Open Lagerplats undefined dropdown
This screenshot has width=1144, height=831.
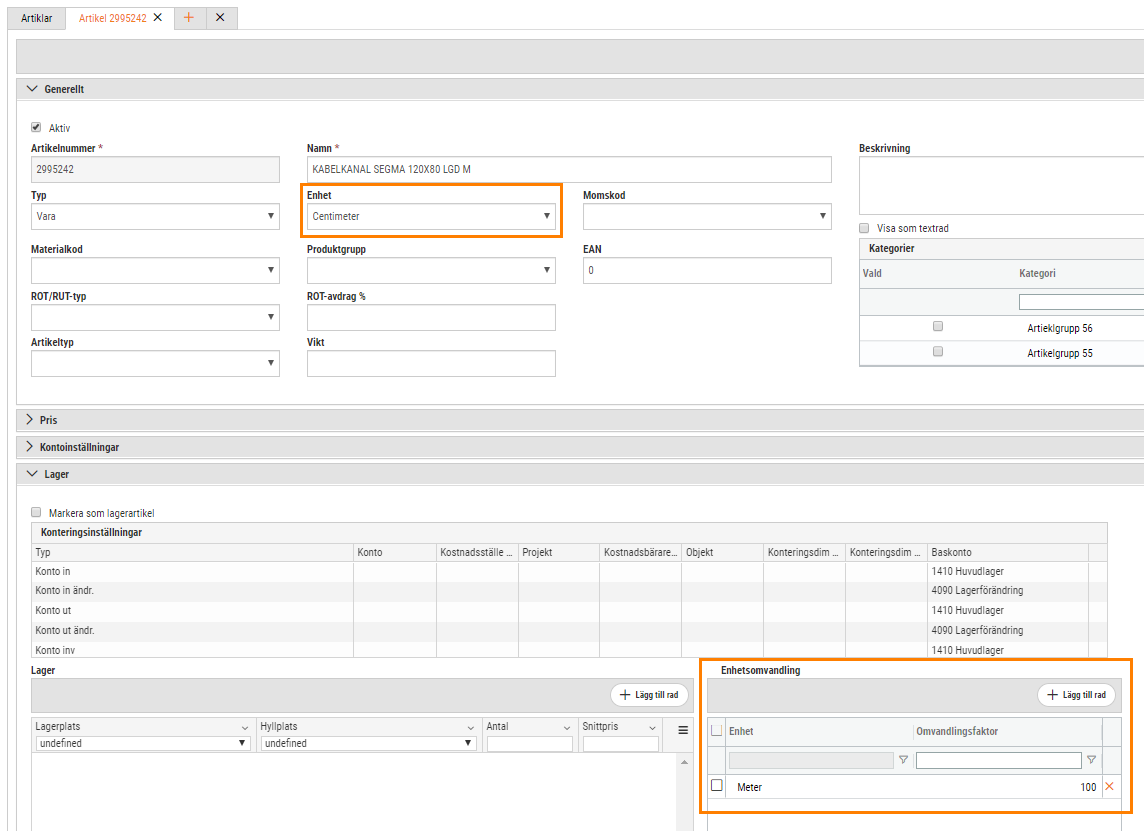(x=142, y=743)
